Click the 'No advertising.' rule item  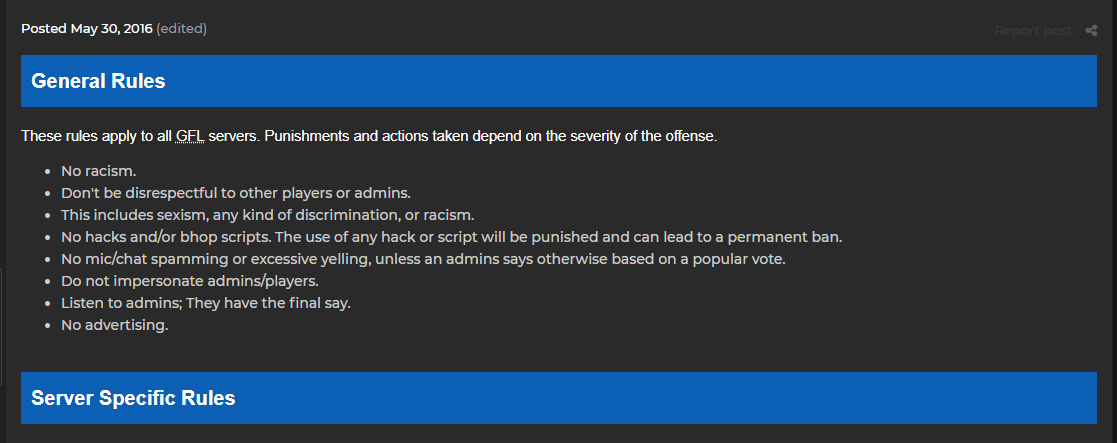115,325
